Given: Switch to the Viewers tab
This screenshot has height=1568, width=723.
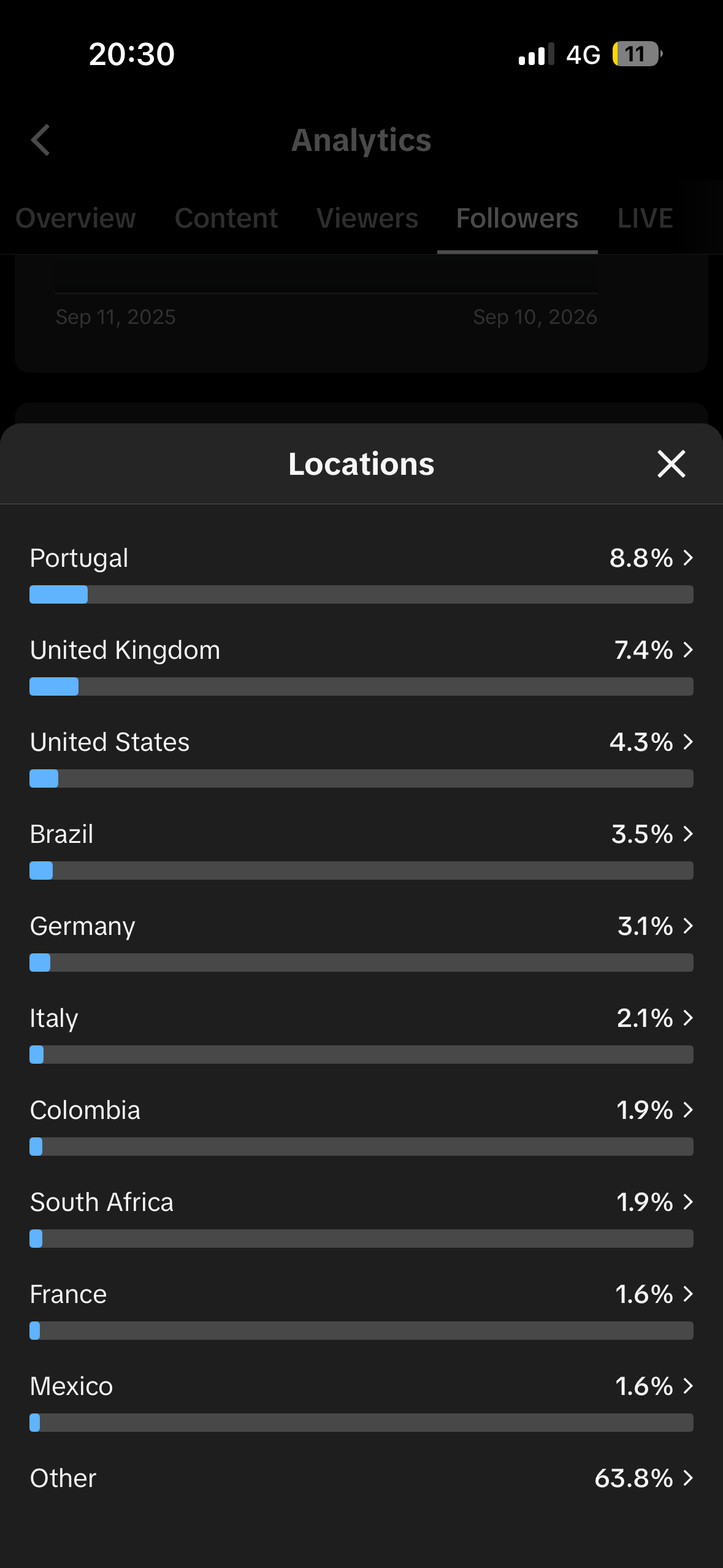Looking at the screenshot, I should pyautogui.click(x=367, y=218).
